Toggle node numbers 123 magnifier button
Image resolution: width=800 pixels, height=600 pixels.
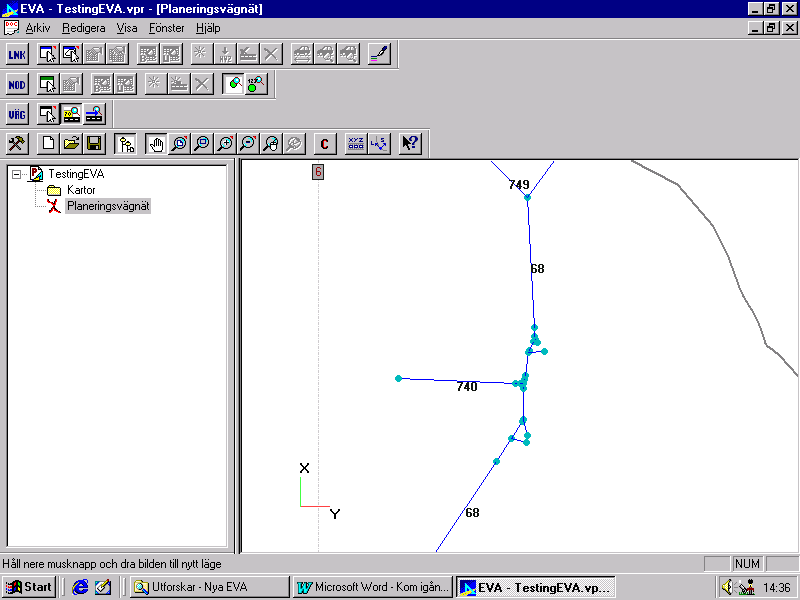[256, 84]
